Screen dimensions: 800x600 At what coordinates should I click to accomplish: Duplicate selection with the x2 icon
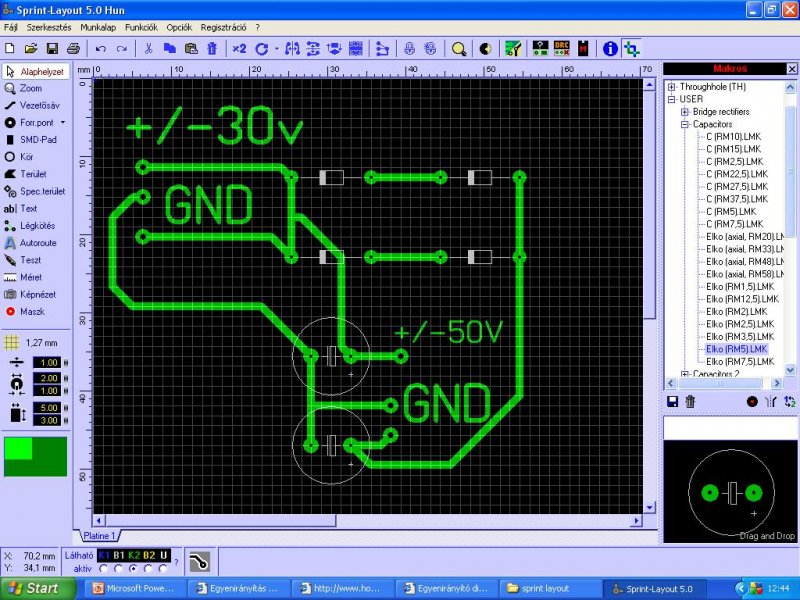pyautogui.click(x=239, y=49)
